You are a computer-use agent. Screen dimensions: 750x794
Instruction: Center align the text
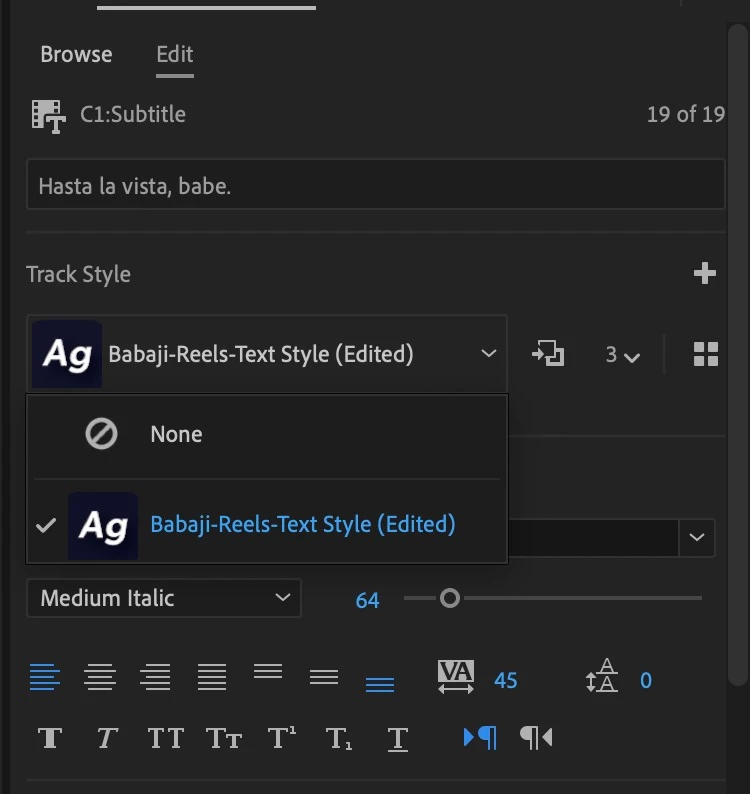point(100,679)
